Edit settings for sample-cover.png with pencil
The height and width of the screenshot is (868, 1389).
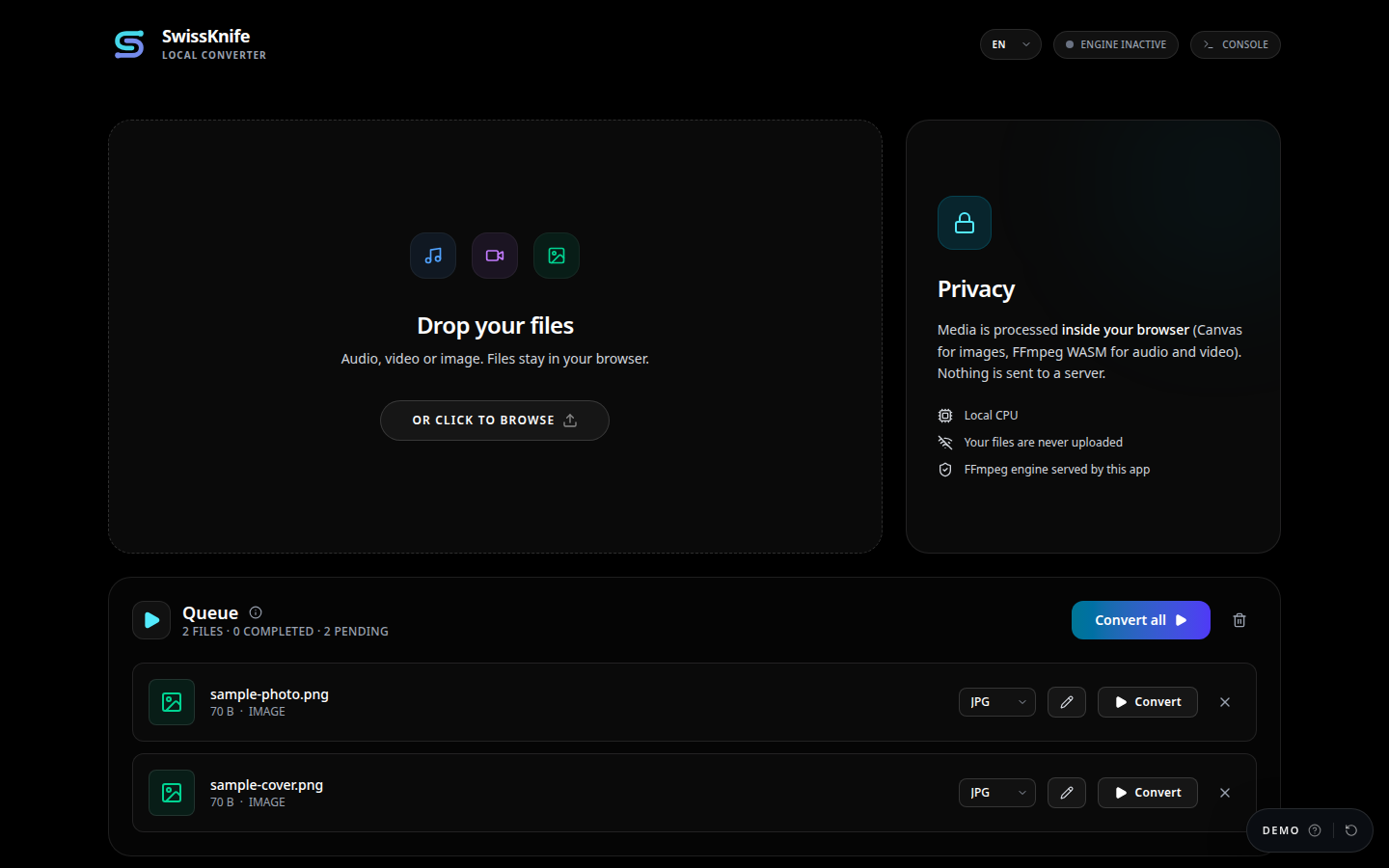[x=1067, y=793]
